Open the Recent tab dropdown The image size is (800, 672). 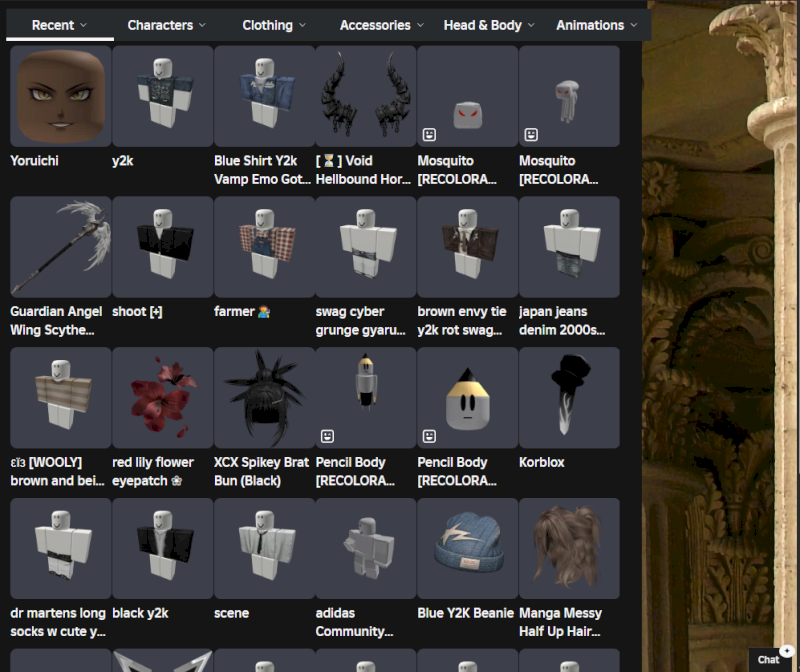point(59,25)
